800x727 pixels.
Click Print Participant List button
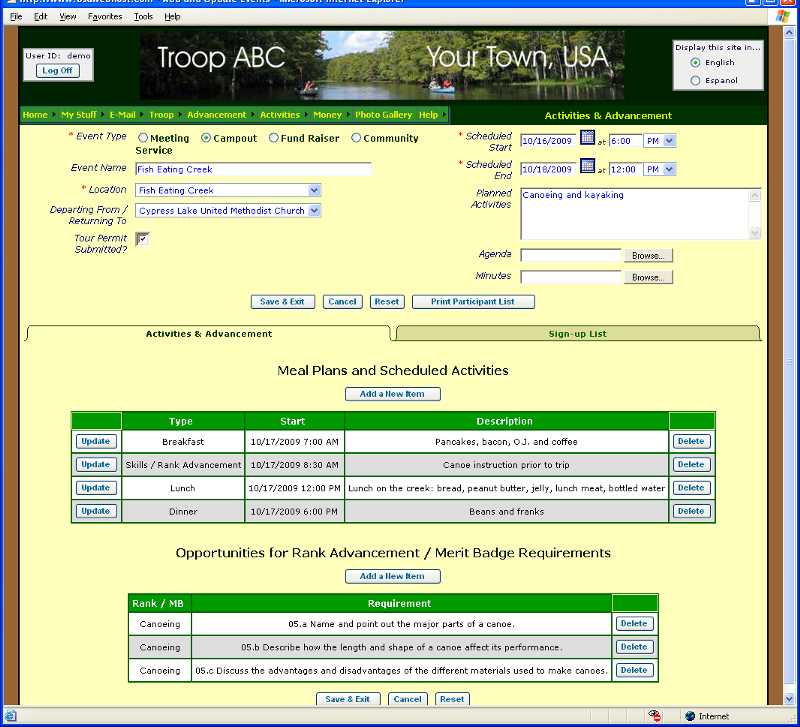coord(473,302)
